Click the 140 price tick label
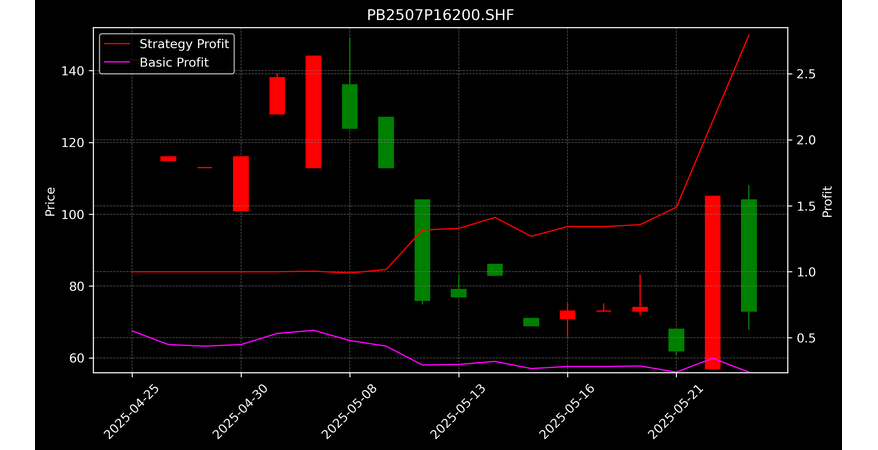This screenshot has width=878, height=450. point(73,71)
